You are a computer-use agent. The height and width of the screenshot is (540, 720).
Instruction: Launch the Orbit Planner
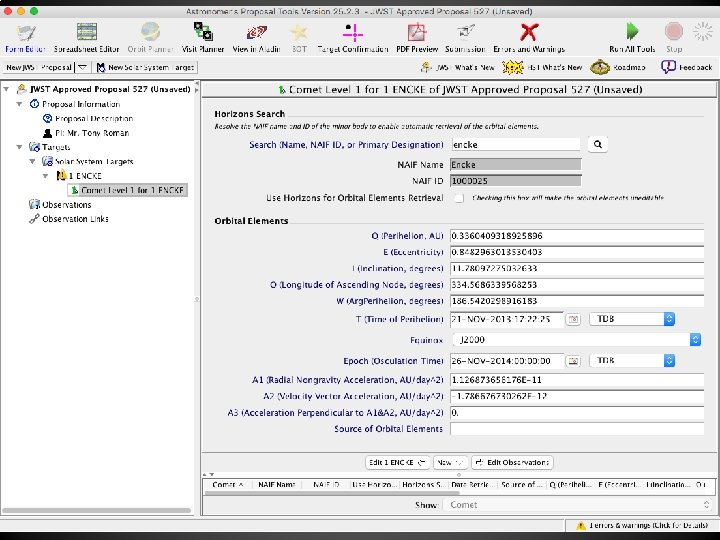click(x=150, y=38)
